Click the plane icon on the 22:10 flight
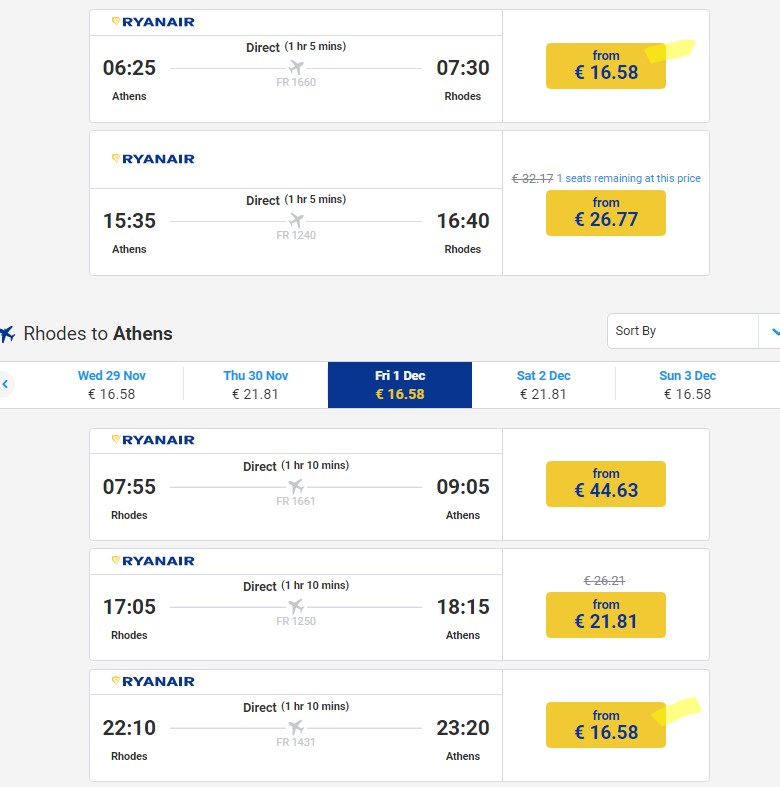 click(x=296, y=727)
